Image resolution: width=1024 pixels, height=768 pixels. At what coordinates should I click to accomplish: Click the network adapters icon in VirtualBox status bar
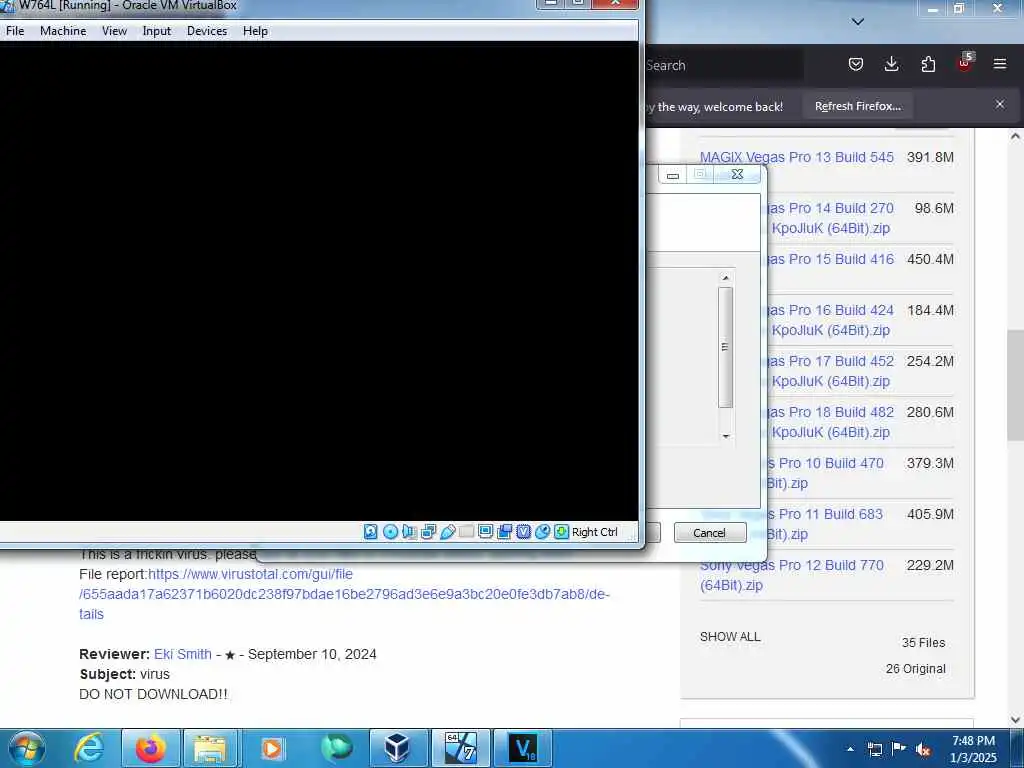coord(428,532)
